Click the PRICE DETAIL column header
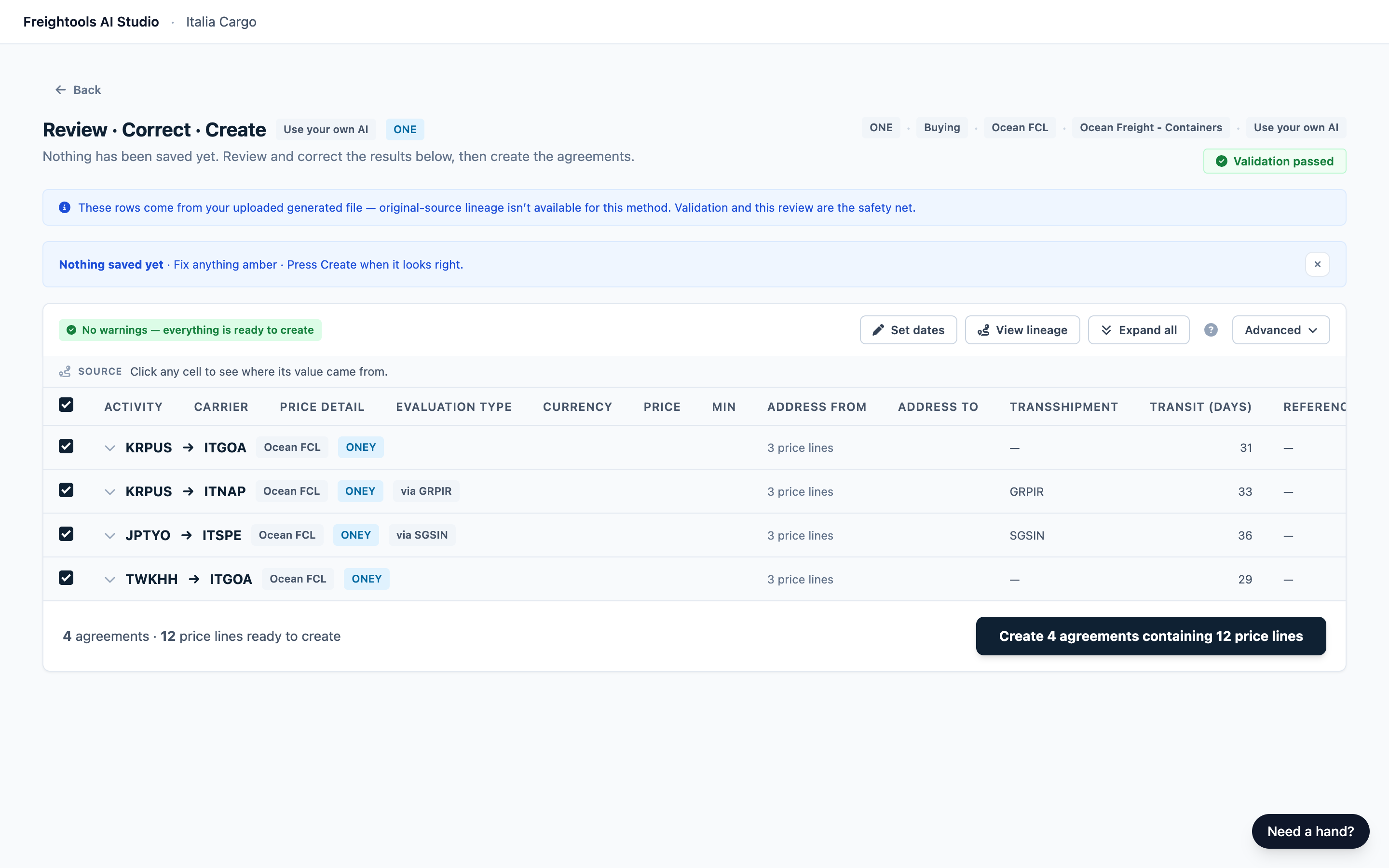 [322, 407]
